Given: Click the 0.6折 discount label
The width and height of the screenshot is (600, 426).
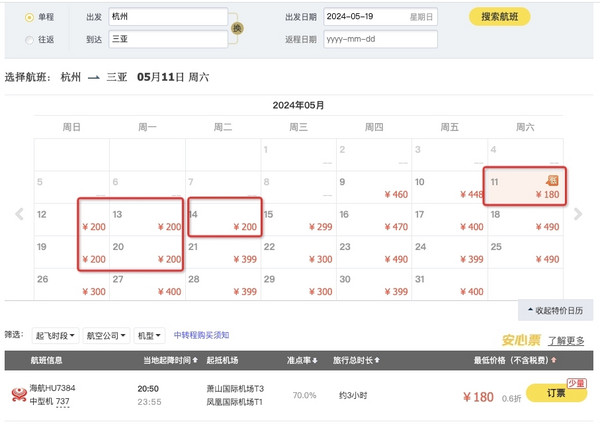Looking at the screenshot, I should tap(512, 399).
